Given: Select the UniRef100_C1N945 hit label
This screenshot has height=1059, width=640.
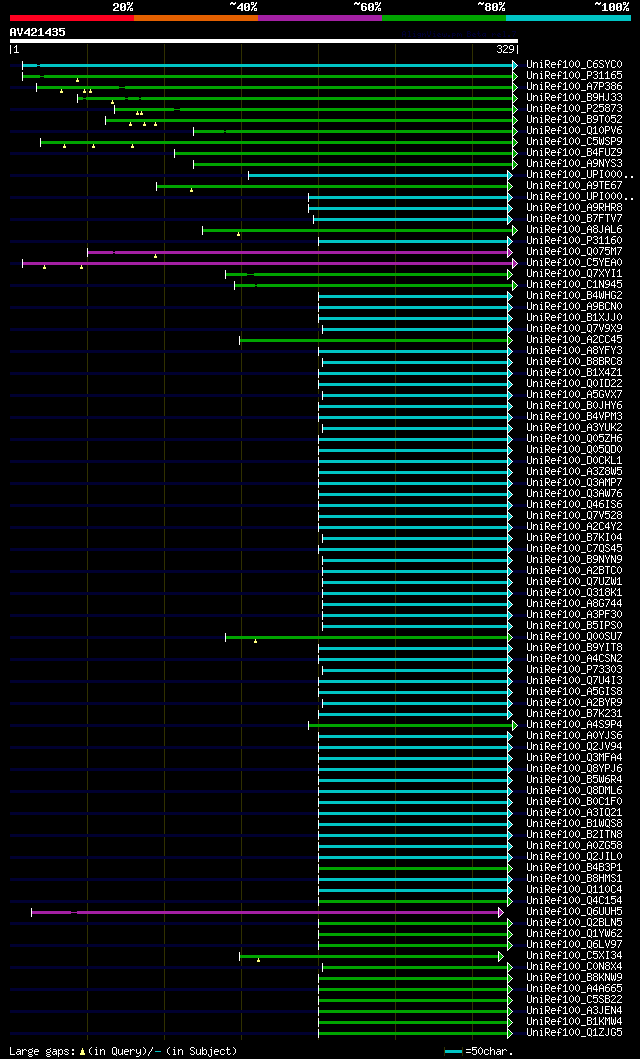Looking at the screenshot, I should 575,285.
